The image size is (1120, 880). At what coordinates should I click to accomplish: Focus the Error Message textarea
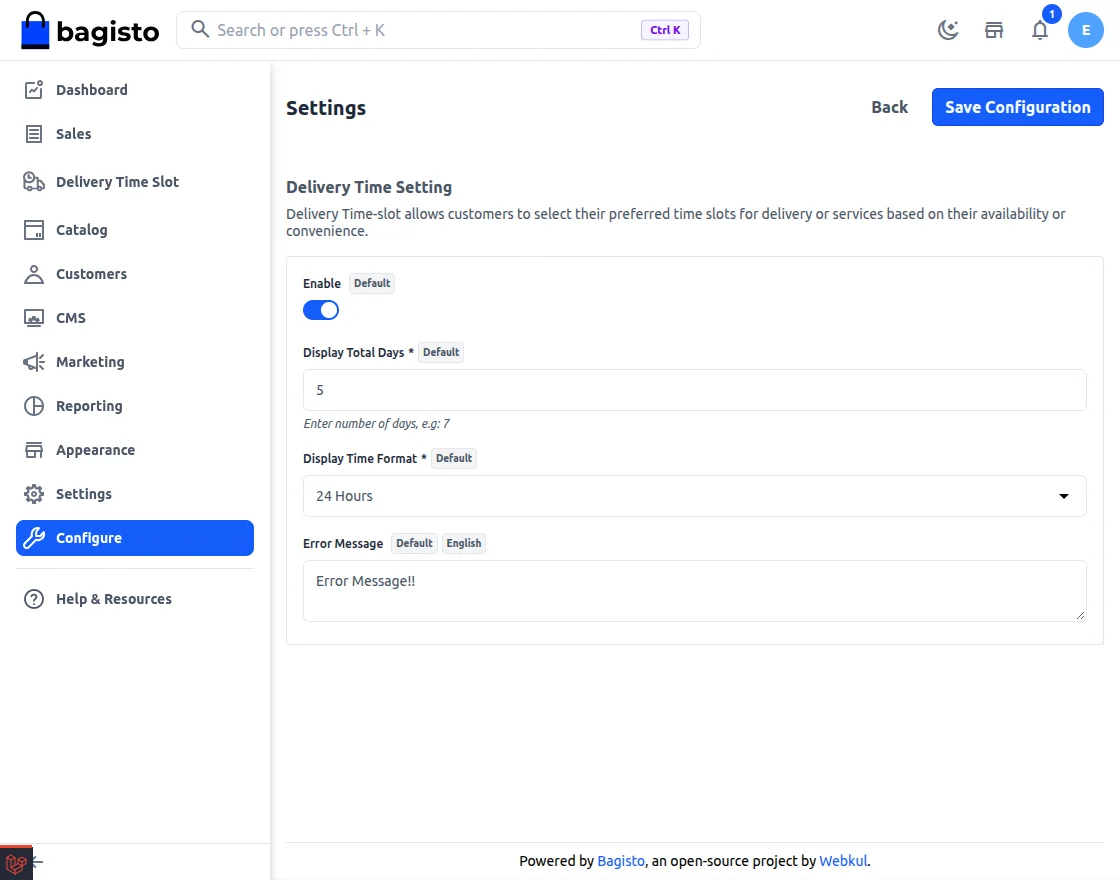coord(694,591)
